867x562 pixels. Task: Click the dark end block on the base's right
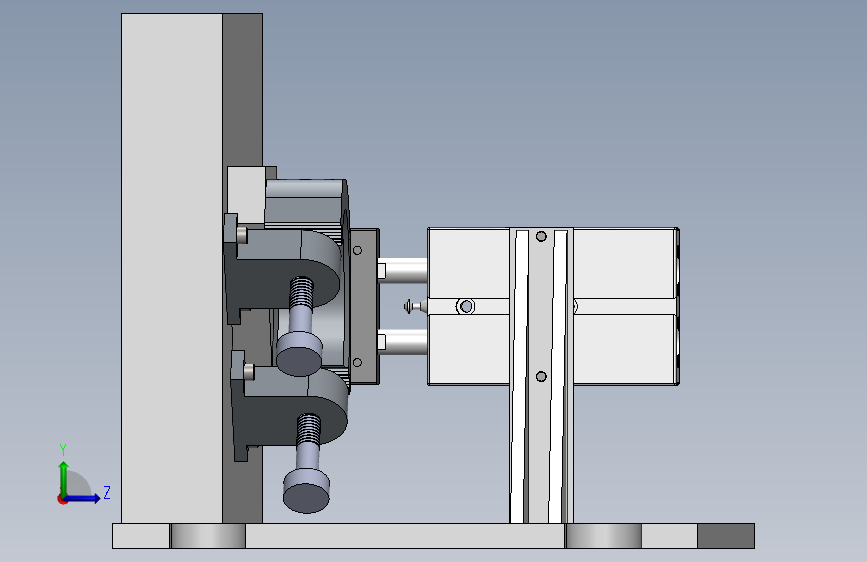click(x=726, y=536)
